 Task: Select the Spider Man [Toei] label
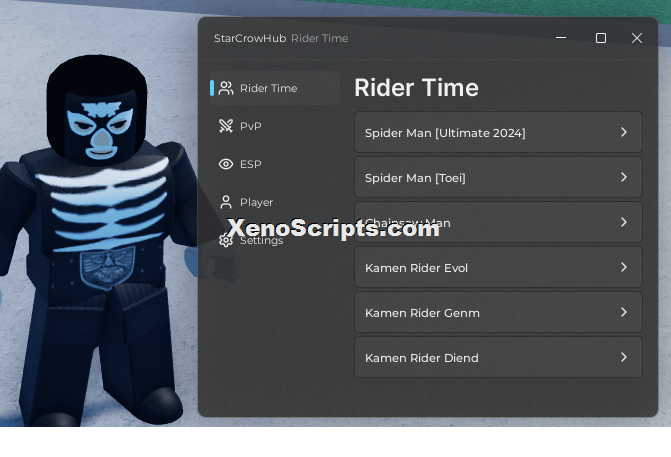(x=415, y=178)
